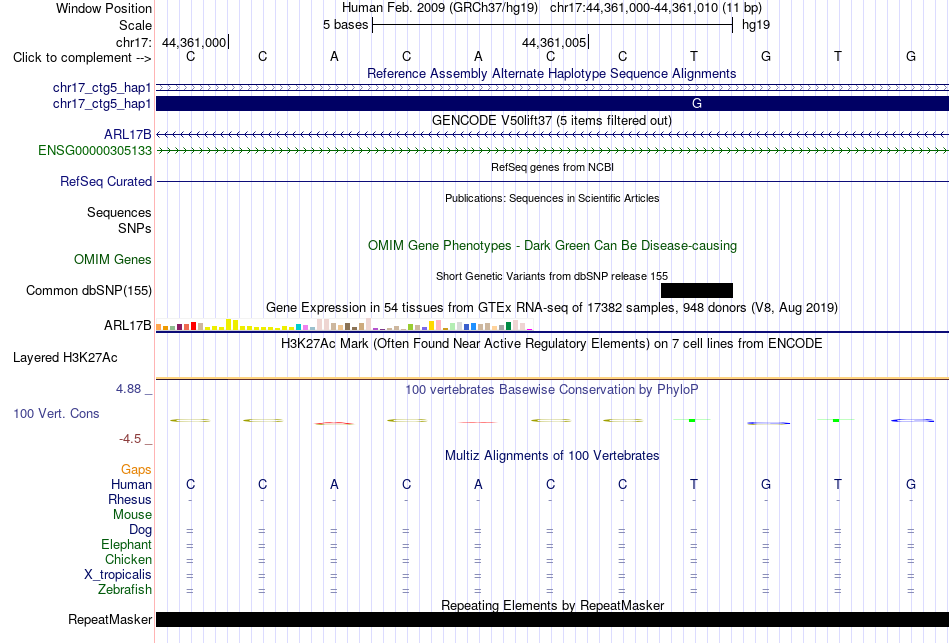950x643 pixels.
Task: Click the black RepeatMasker repeat bar
Action: [552, 619]
